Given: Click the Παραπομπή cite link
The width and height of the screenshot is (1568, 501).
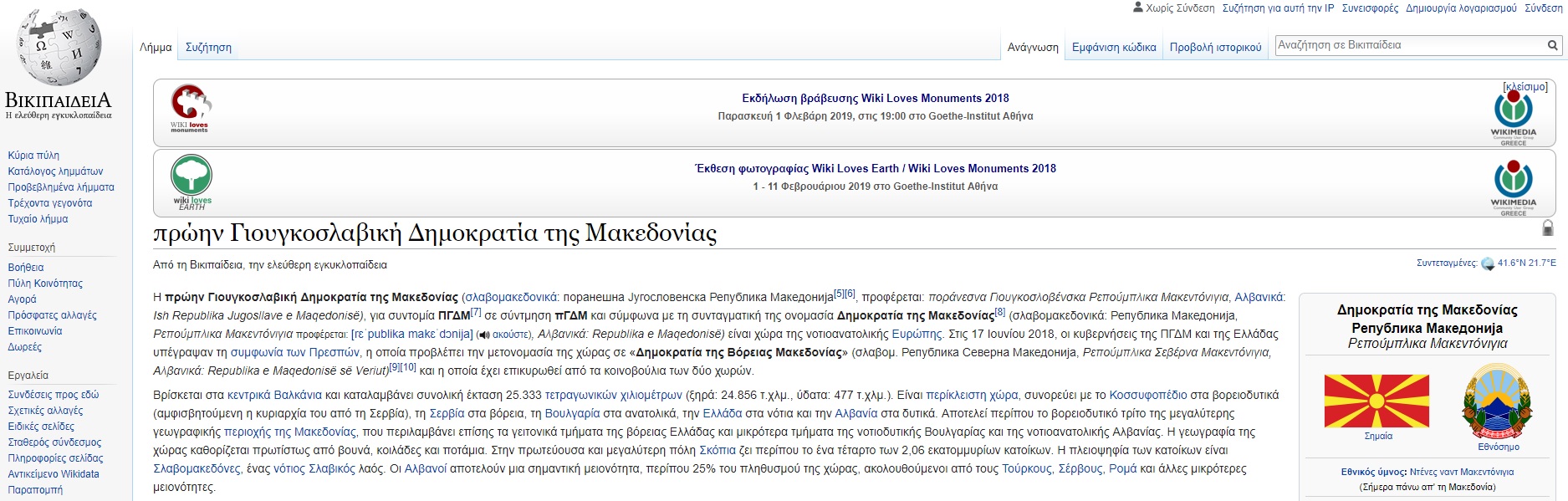Looking at the screenshot, I should click(35, 490).
